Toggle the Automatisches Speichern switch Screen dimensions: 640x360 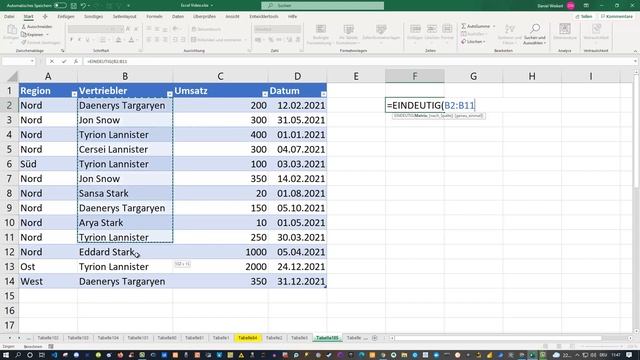click(x=60, y=6)
